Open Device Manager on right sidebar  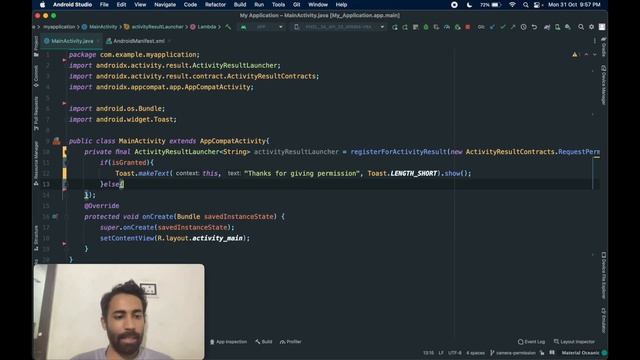pyautogui.click(x=604, y=84)
